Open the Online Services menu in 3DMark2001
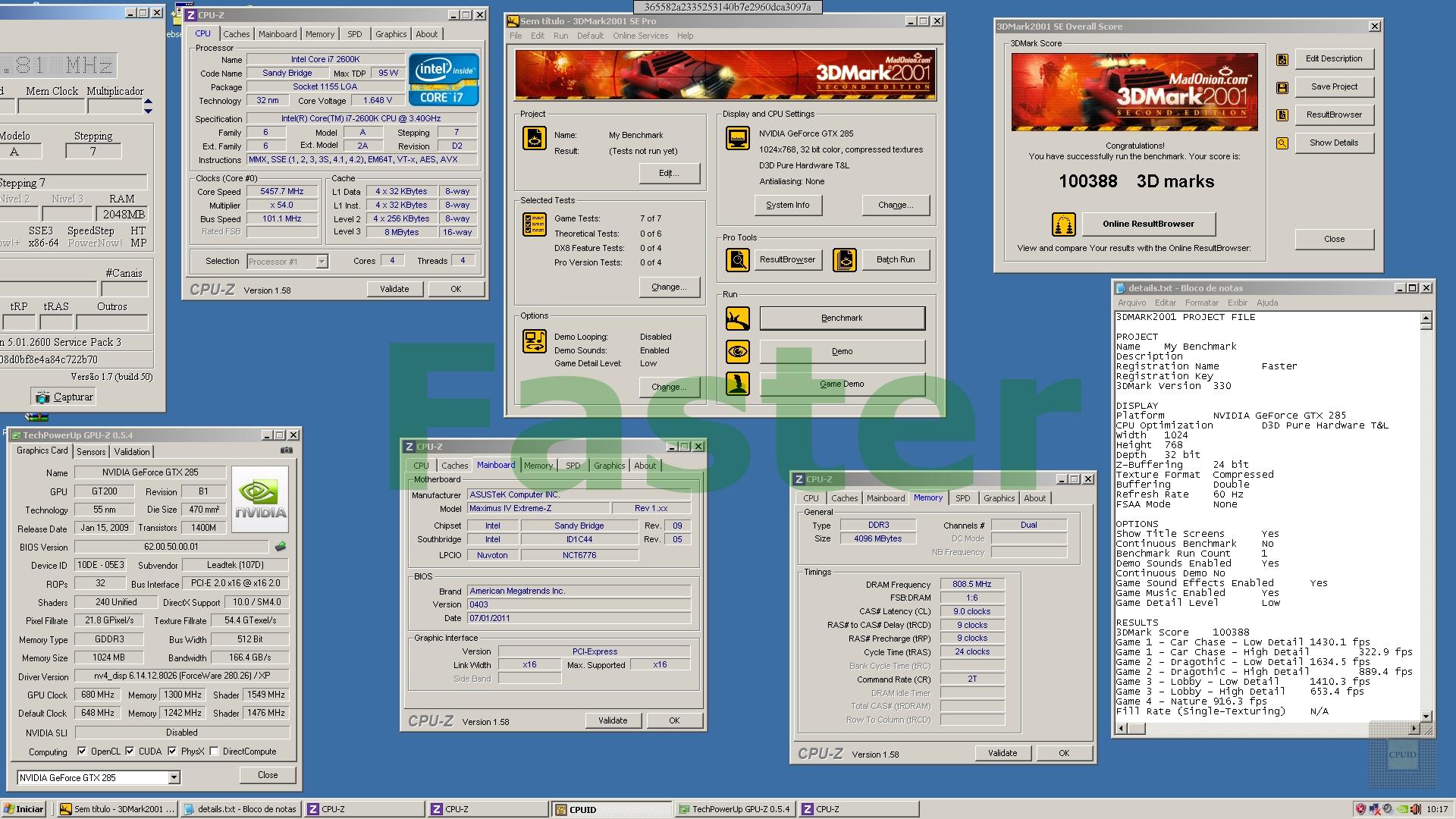The image size is (1456, 819). tap(640, 36)
